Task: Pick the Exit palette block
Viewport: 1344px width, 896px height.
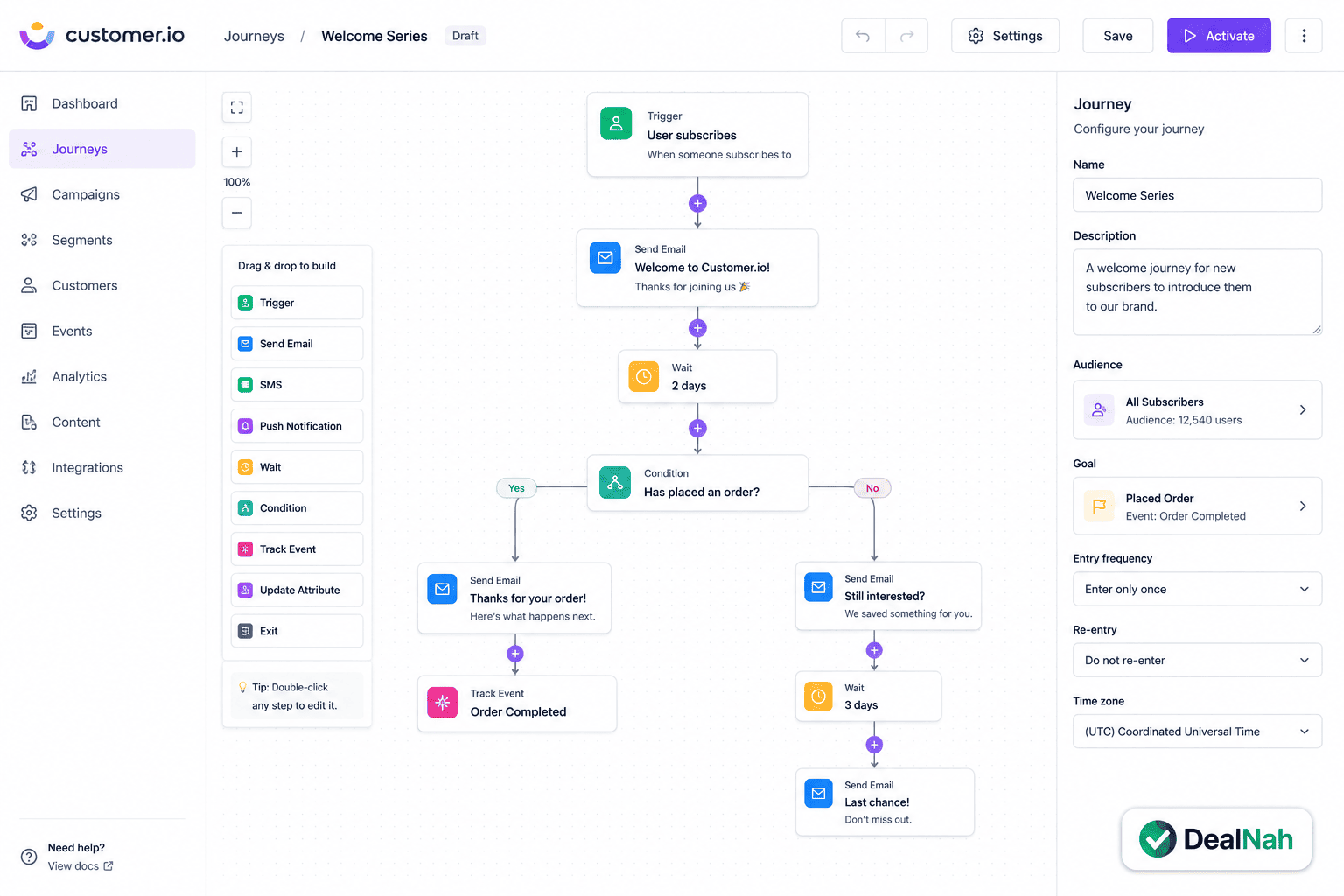Action: (297, 631)
